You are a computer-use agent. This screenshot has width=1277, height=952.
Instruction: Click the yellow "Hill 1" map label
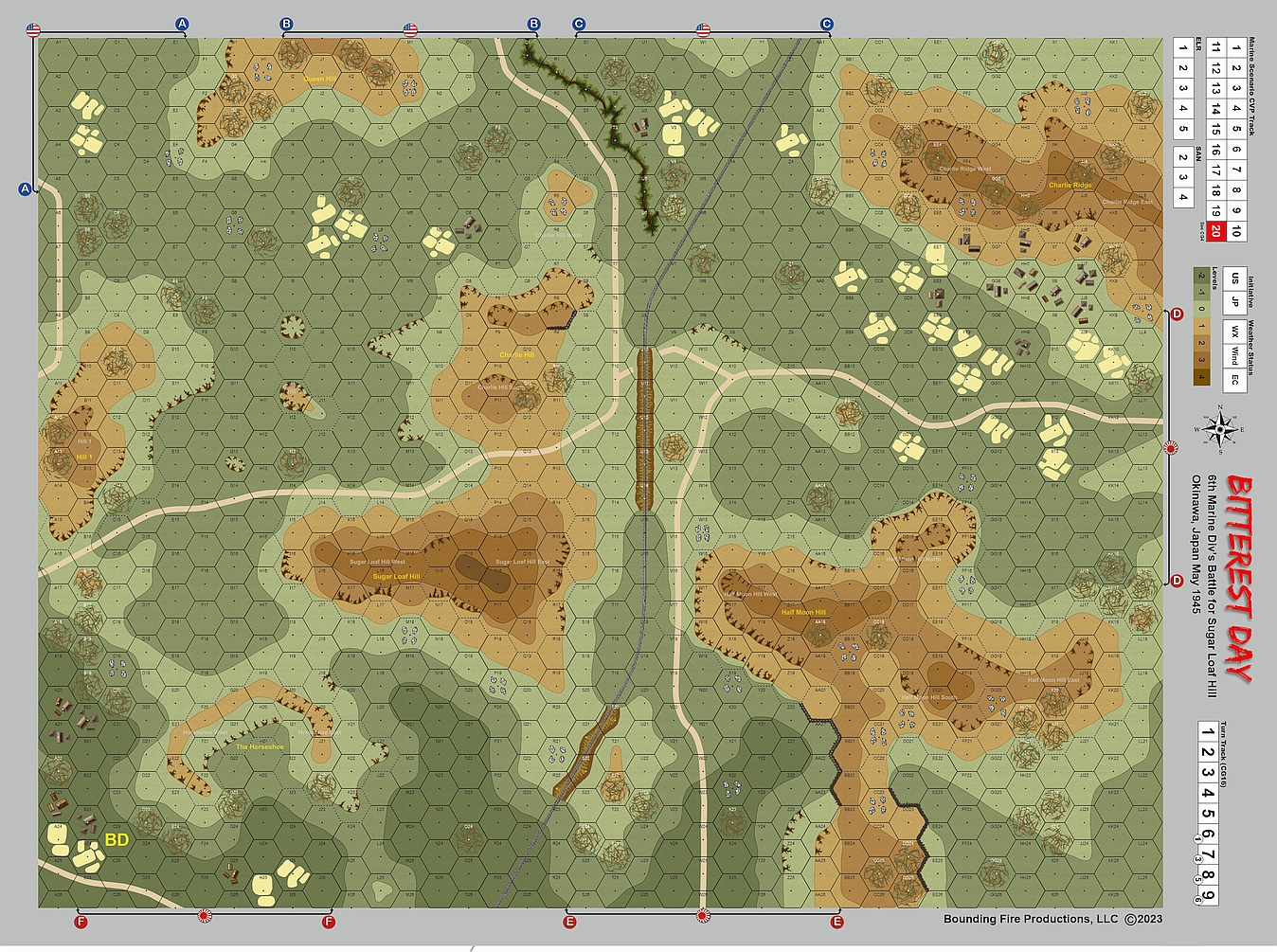[x=84, y=457]
